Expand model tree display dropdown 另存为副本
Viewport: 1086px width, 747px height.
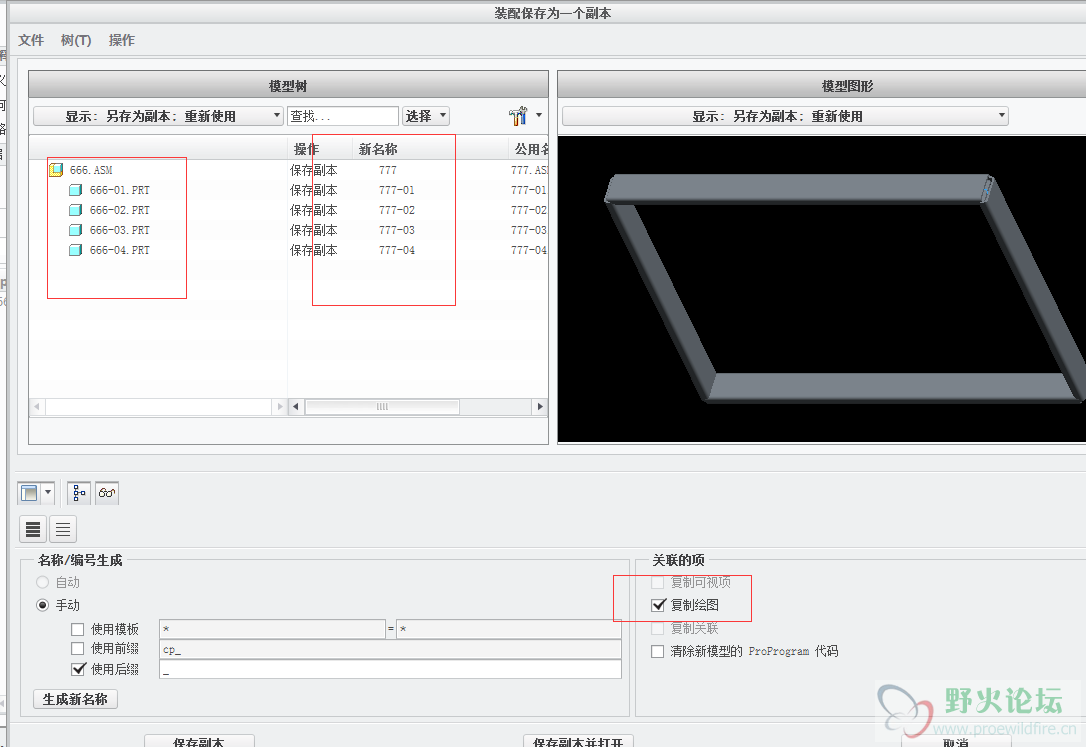(159, 116)
